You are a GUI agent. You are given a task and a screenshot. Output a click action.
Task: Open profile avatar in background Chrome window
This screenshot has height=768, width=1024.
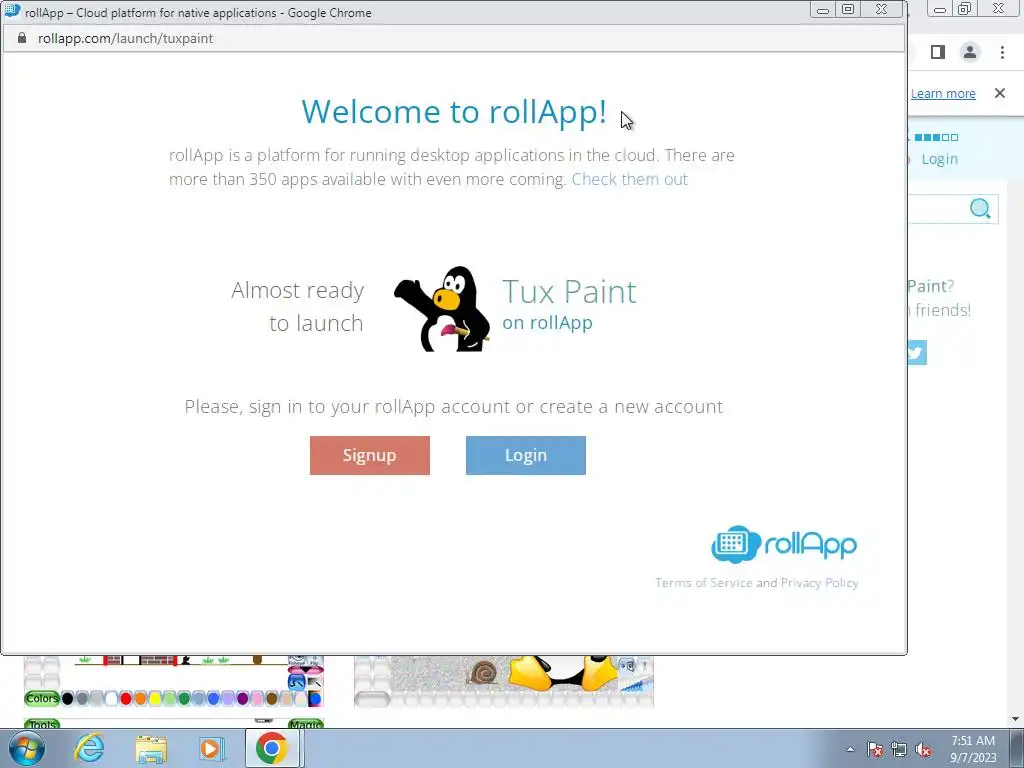(970, 52)
